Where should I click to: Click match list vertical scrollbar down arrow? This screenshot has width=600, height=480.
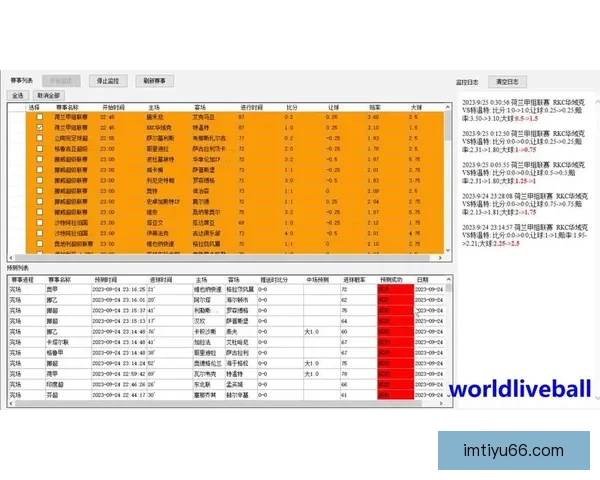(x=448, y=250)
